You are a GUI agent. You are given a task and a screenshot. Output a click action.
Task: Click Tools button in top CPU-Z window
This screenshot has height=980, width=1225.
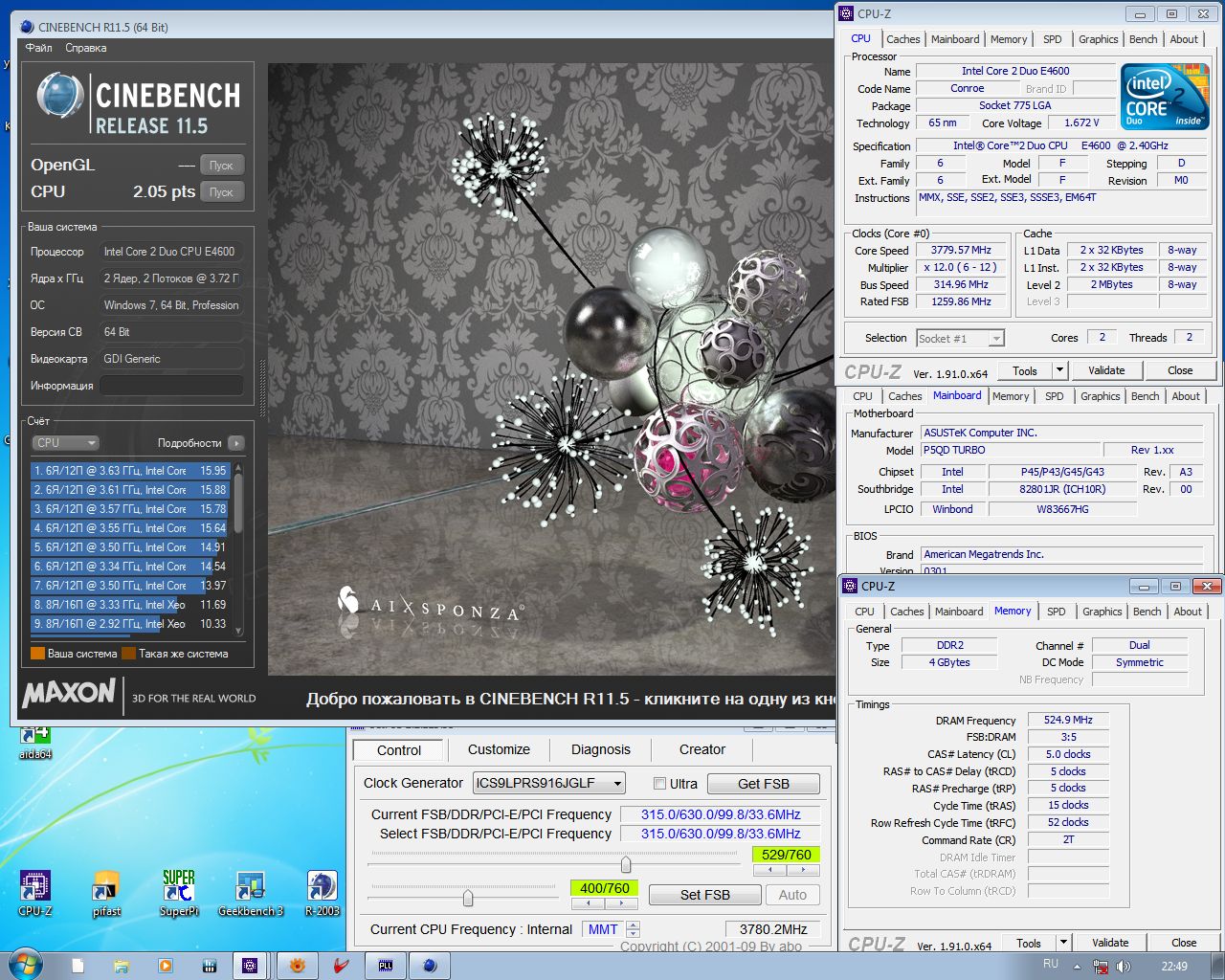(1025, 371)
